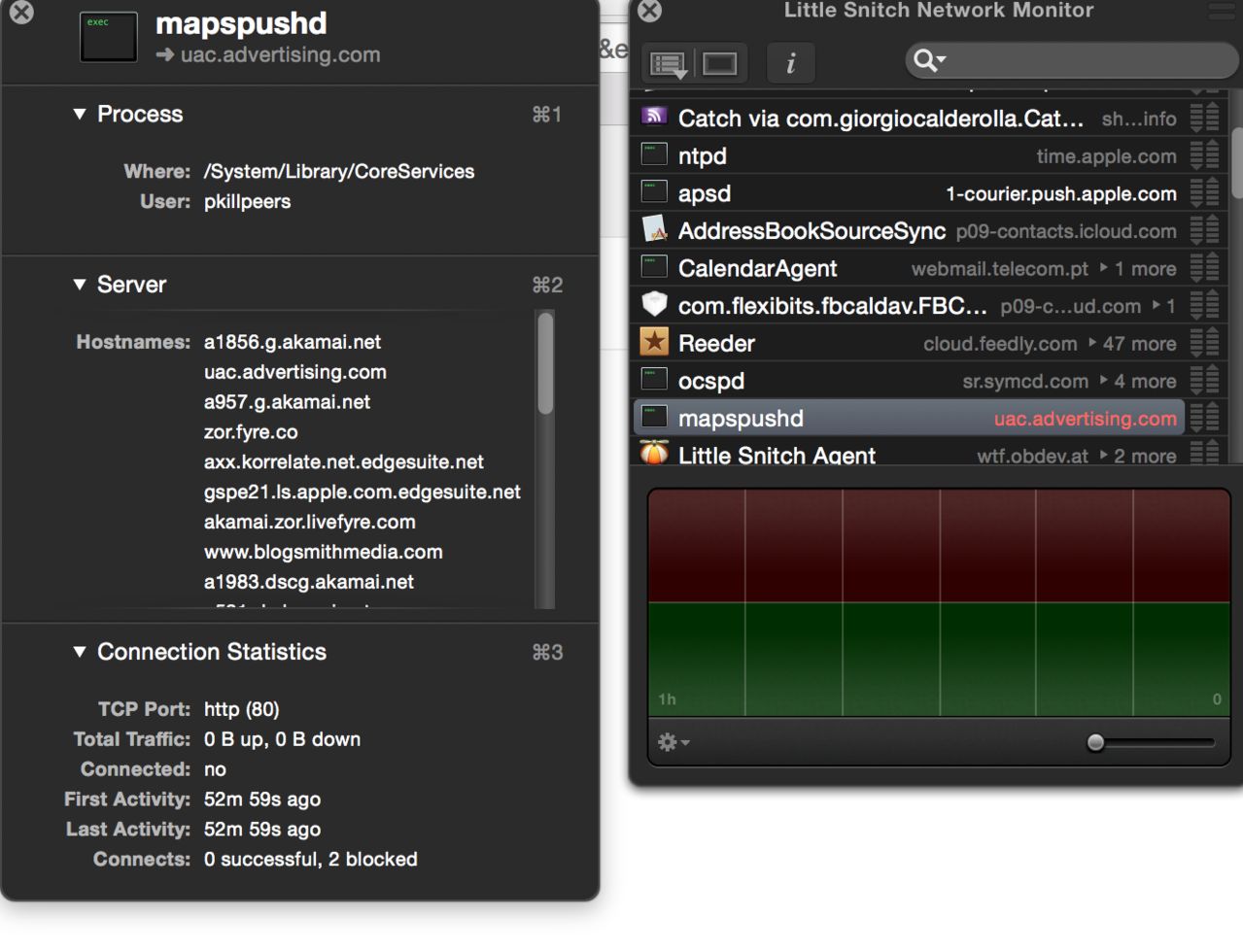
Task: Click hostname axx.korrelate.net.edgesuite.net
Action: tap(344, 461)
